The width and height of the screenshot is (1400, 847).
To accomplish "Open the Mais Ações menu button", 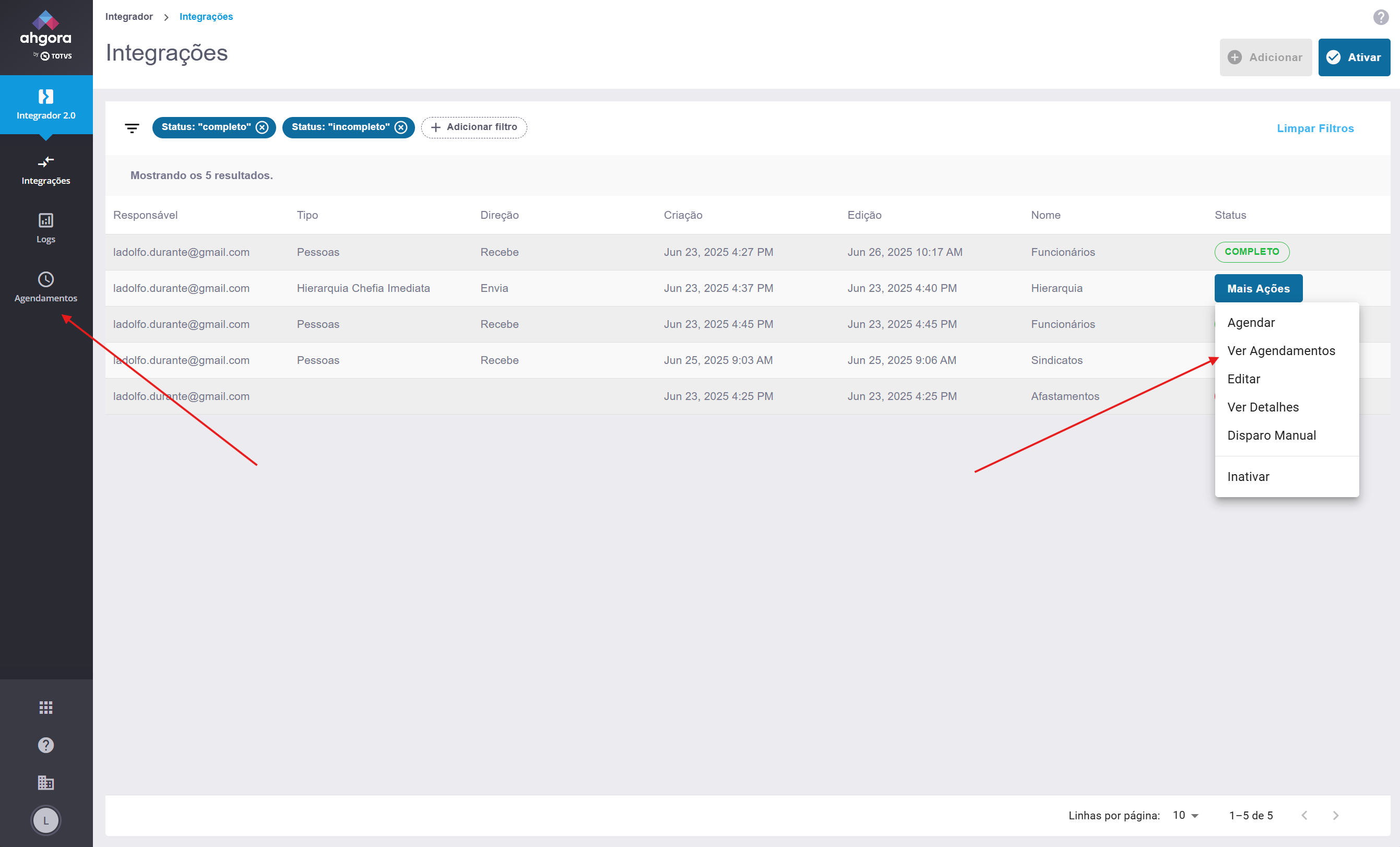I will [1258, 288].
